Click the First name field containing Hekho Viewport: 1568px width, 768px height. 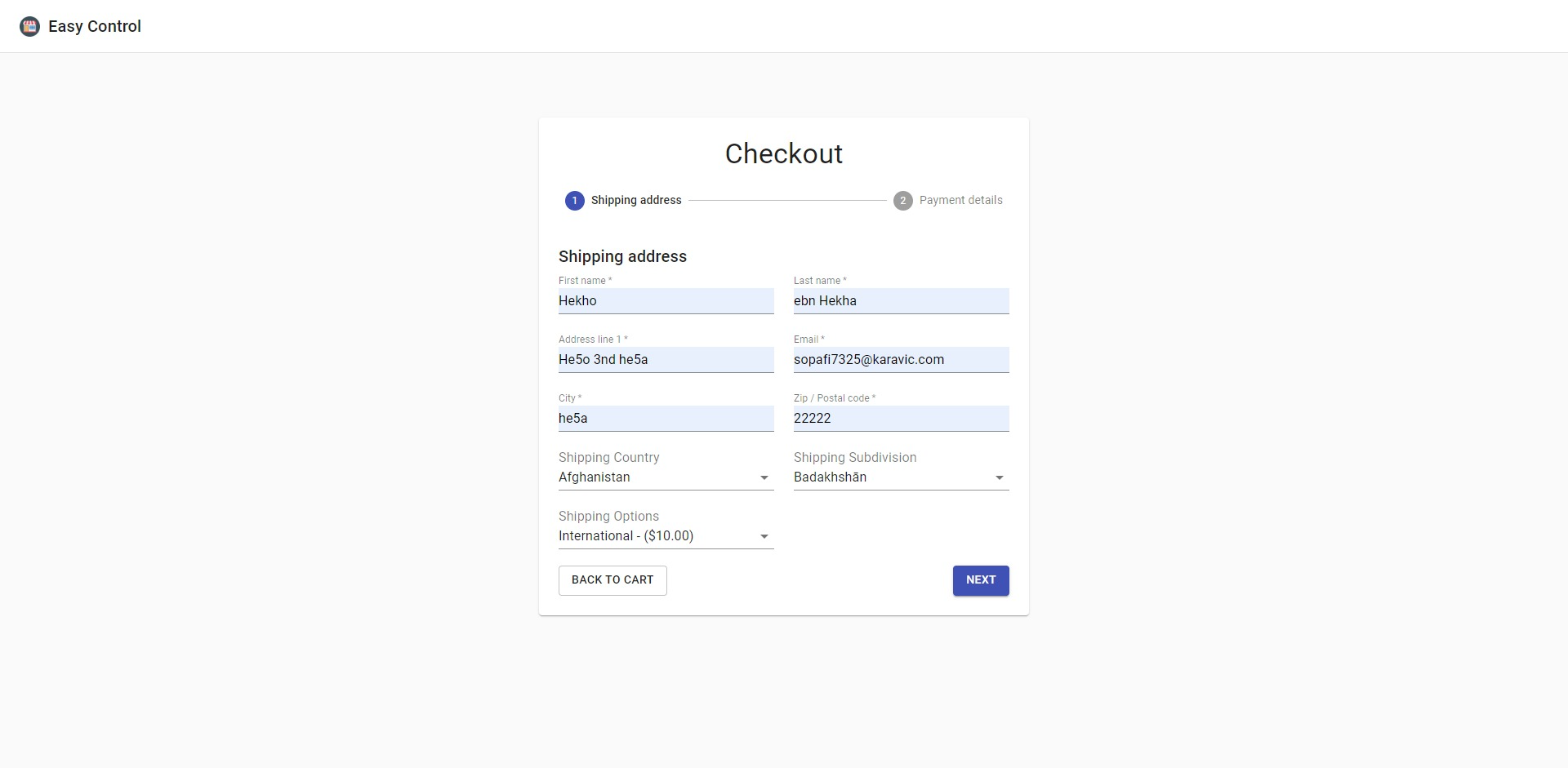[666, 301]
